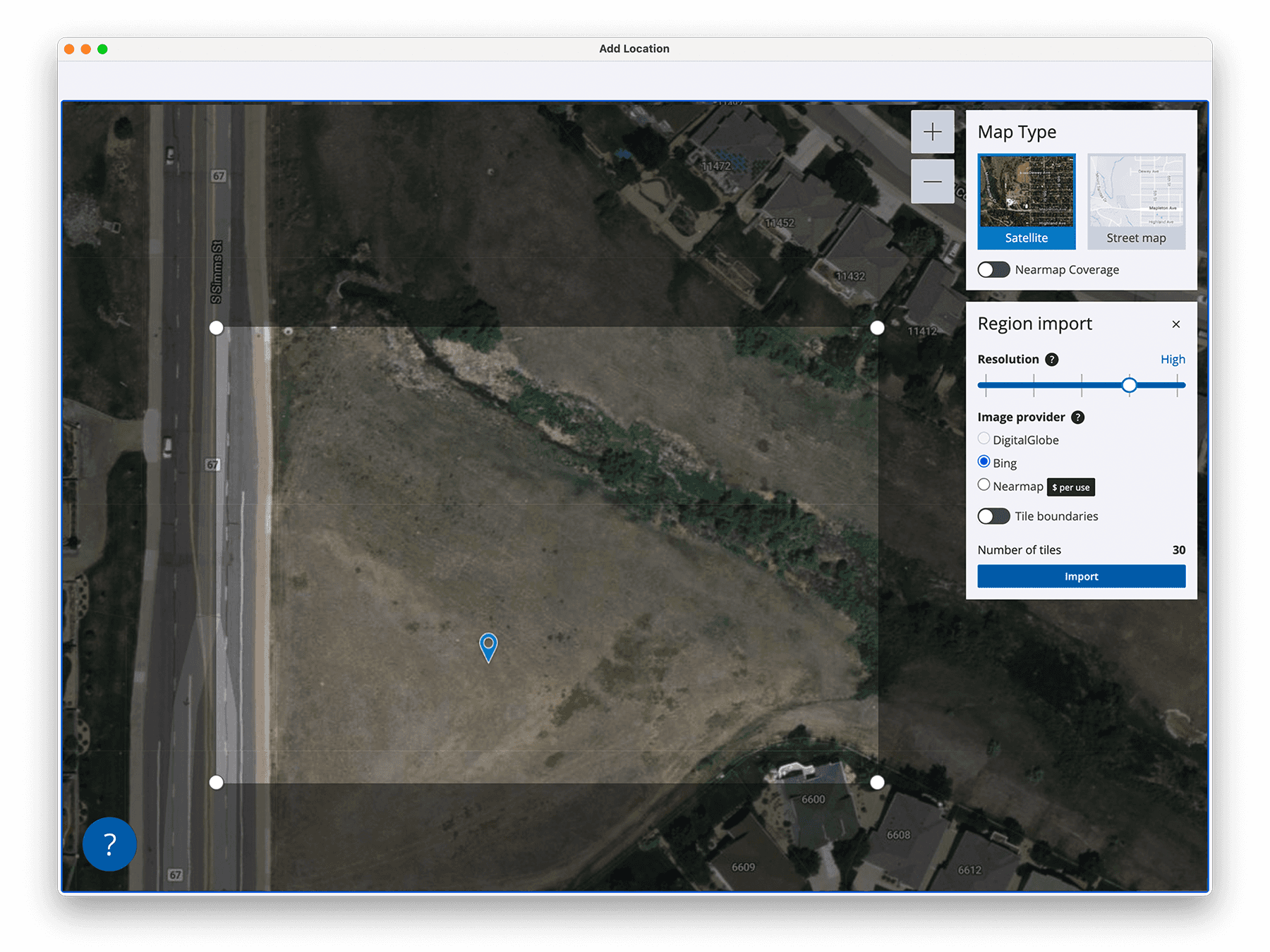Click the blue location pin marker
Viewport: 1270px width, 952px height.
488,645
